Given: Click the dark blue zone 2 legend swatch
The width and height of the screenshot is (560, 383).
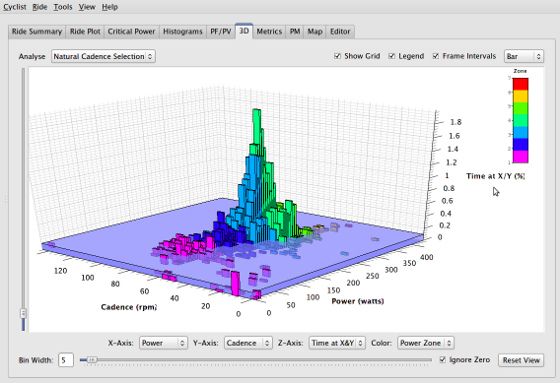Looking at the screenshot, I should (x=520, y=144).
